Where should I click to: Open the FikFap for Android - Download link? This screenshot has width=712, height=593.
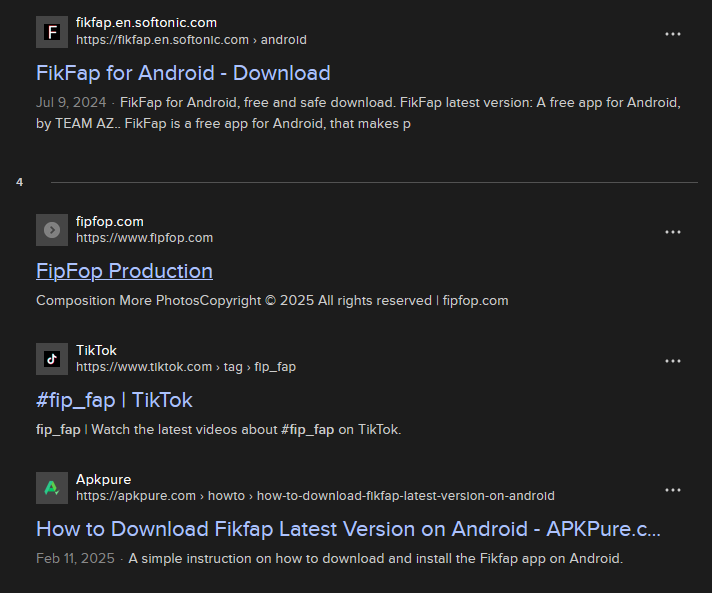[183, 73]
